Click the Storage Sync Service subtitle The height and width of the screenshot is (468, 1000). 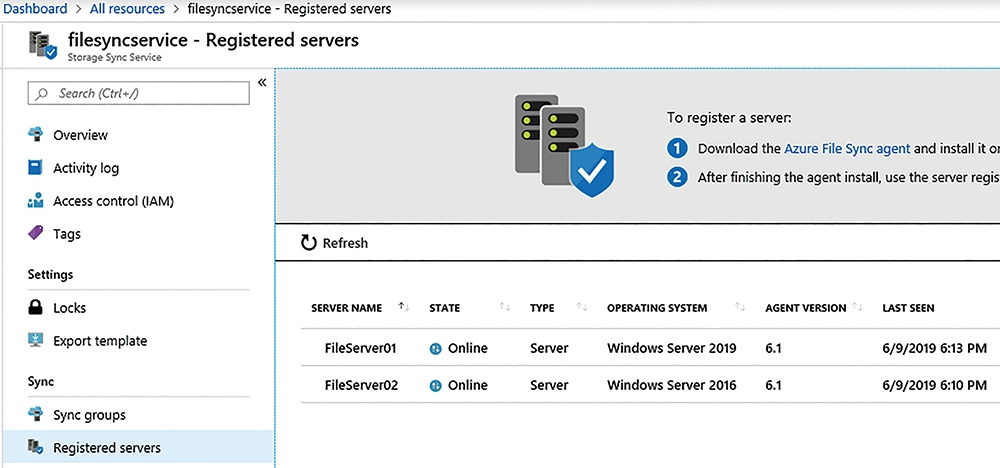pyautogui.click(x=115, y=57)
